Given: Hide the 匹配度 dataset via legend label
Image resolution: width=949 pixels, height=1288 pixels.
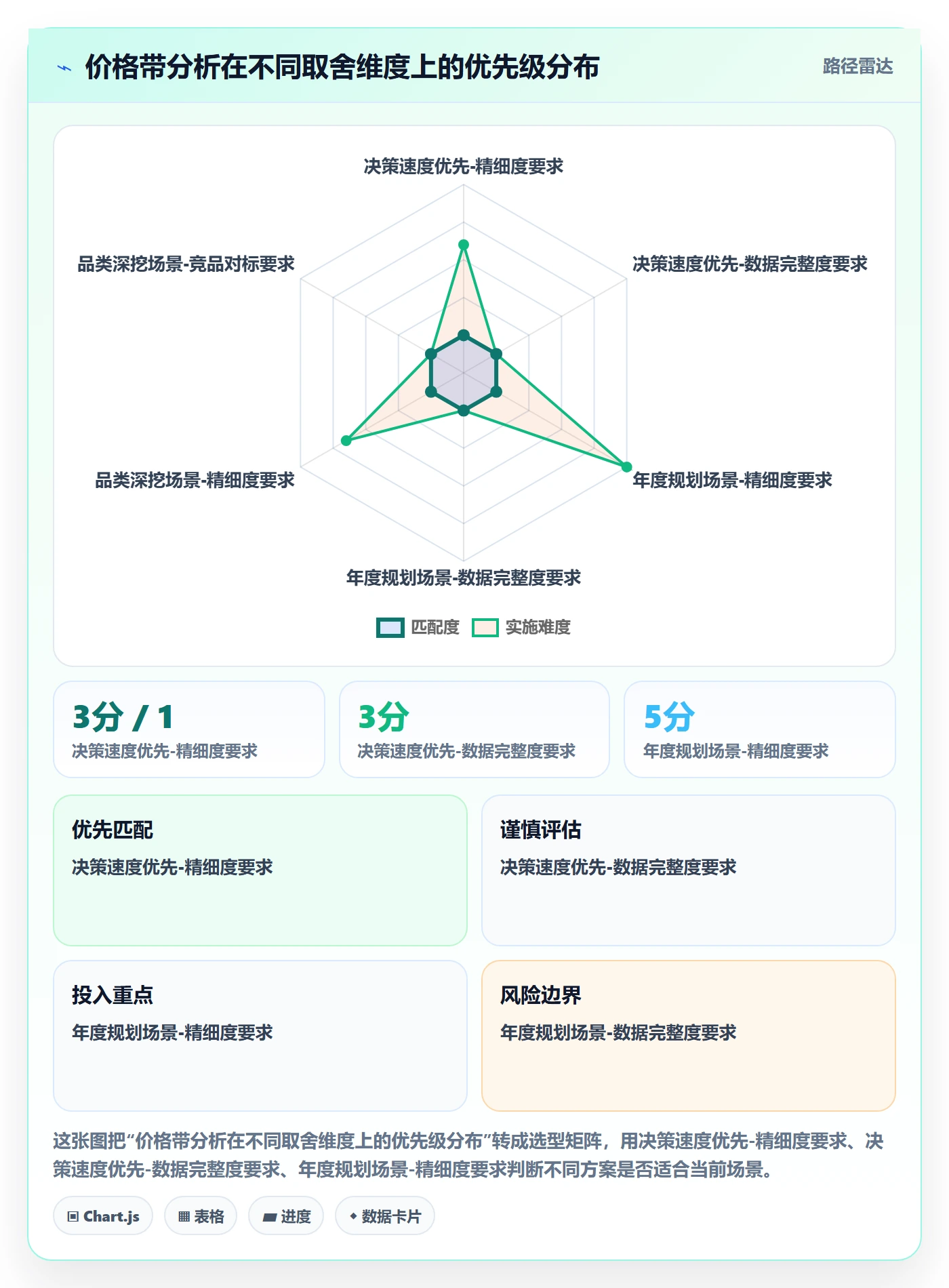Looking at the screenshot, I should (x=435, y=628).
